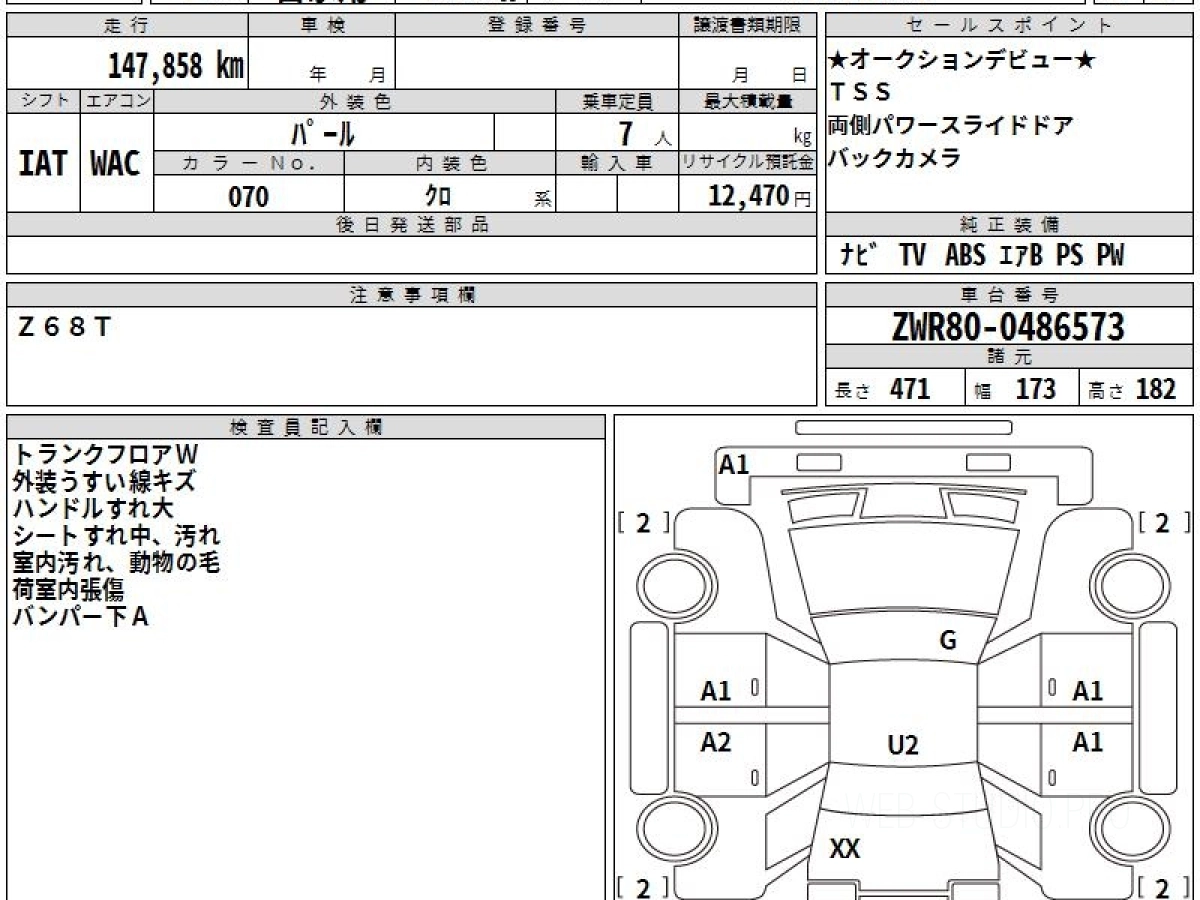Click the リサイクル預託金 header
This screenshot has width=1200, height=900.
[x=747, y=163]
